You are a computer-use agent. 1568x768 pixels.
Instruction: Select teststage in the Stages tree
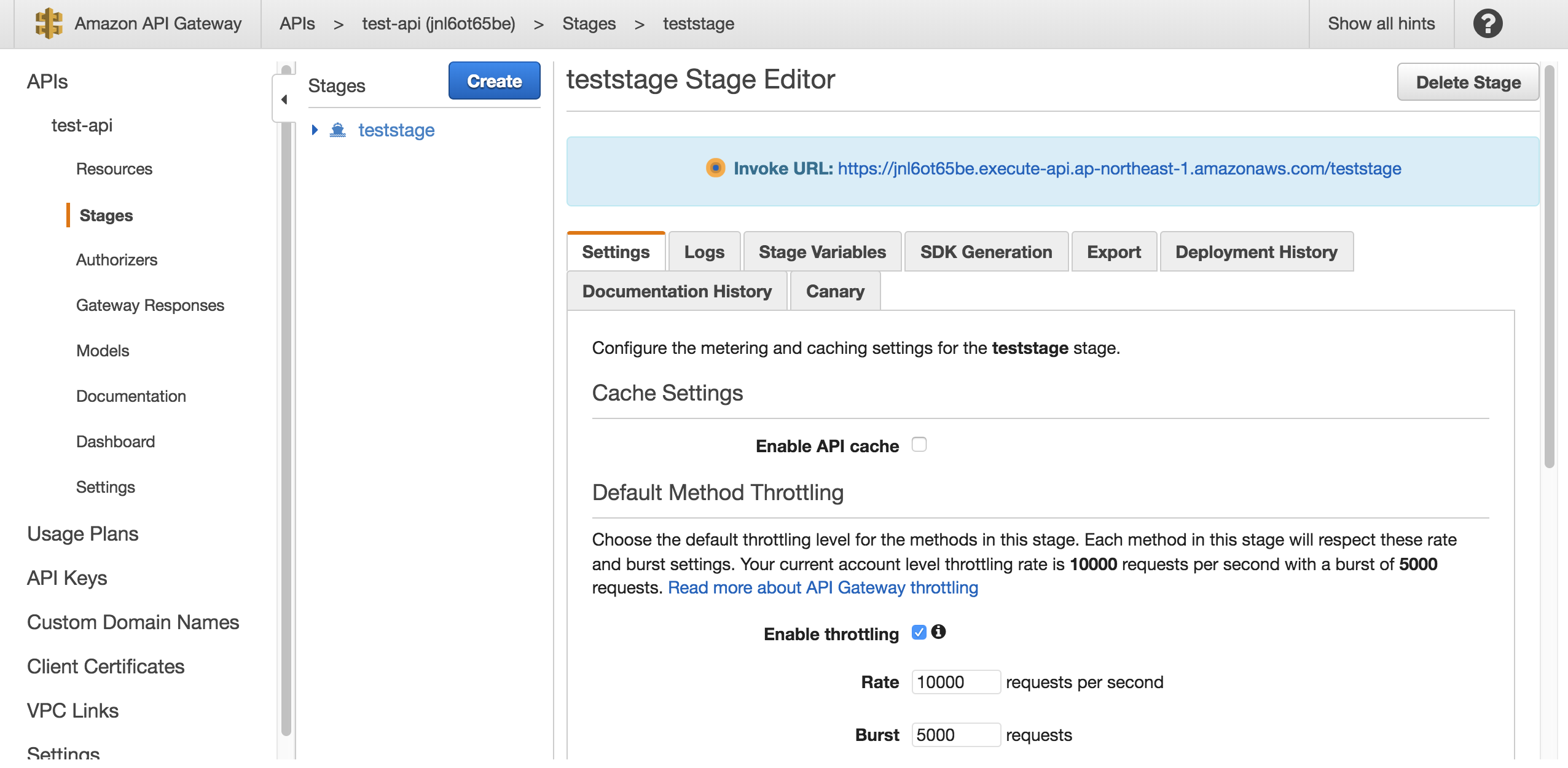(x=396, y=130)
